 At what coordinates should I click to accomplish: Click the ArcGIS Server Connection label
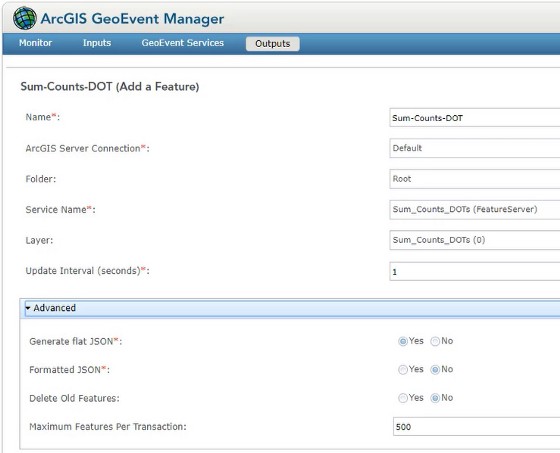pyautogui.click(x=87, y=149)
